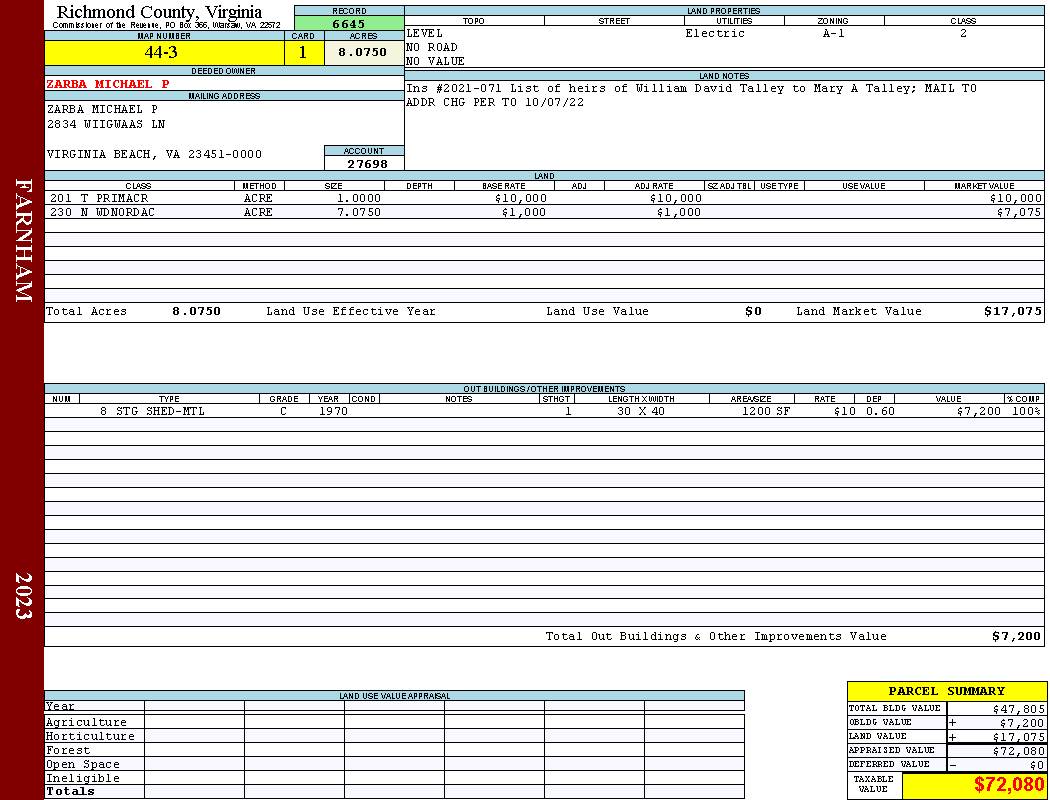Viewport: 1050px width, 800px height.
Task: Click the acres value 8.0750 at top
Action: 362,52
